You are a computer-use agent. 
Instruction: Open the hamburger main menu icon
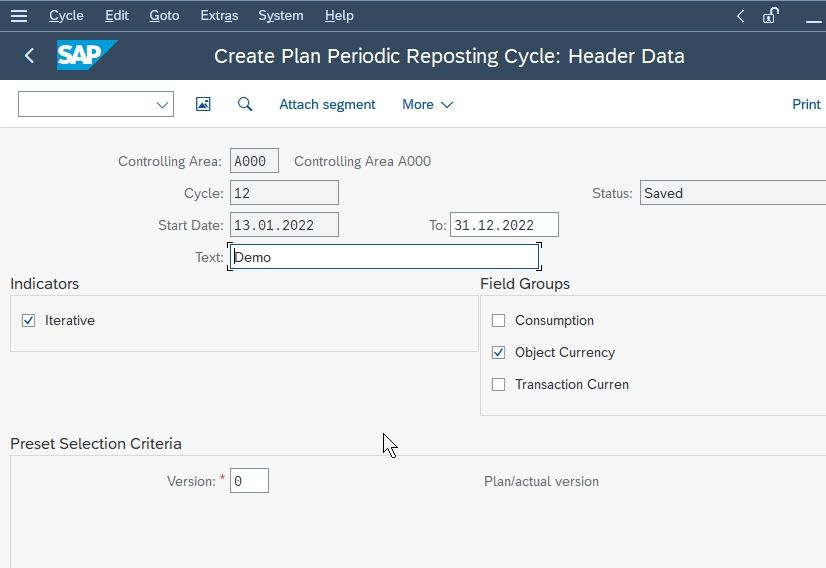click(19, 16)
